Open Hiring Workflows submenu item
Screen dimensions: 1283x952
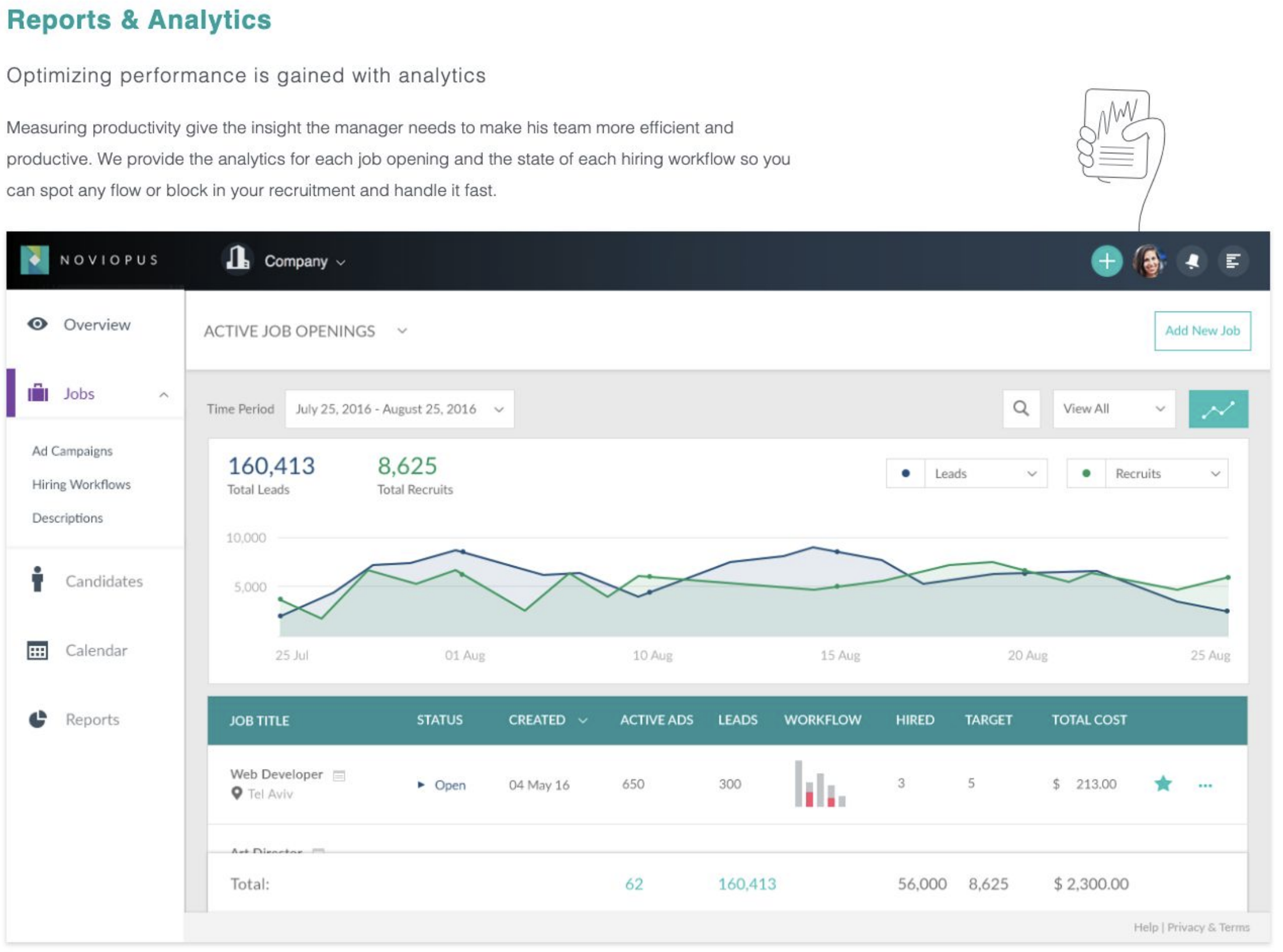81,484
